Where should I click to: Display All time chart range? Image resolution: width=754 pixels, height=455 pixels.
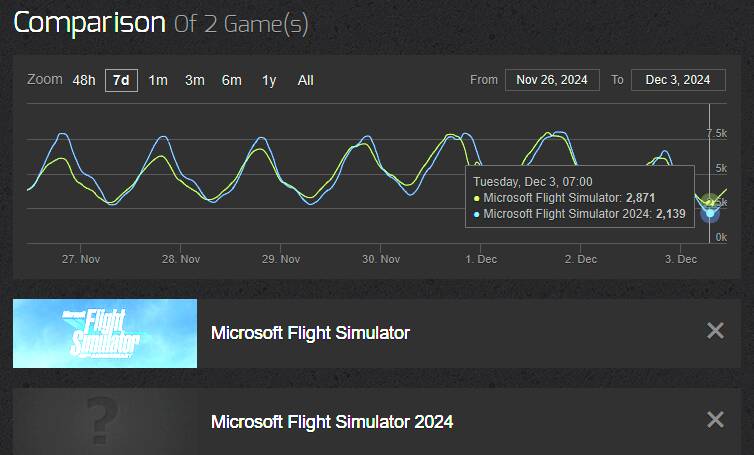305,80
